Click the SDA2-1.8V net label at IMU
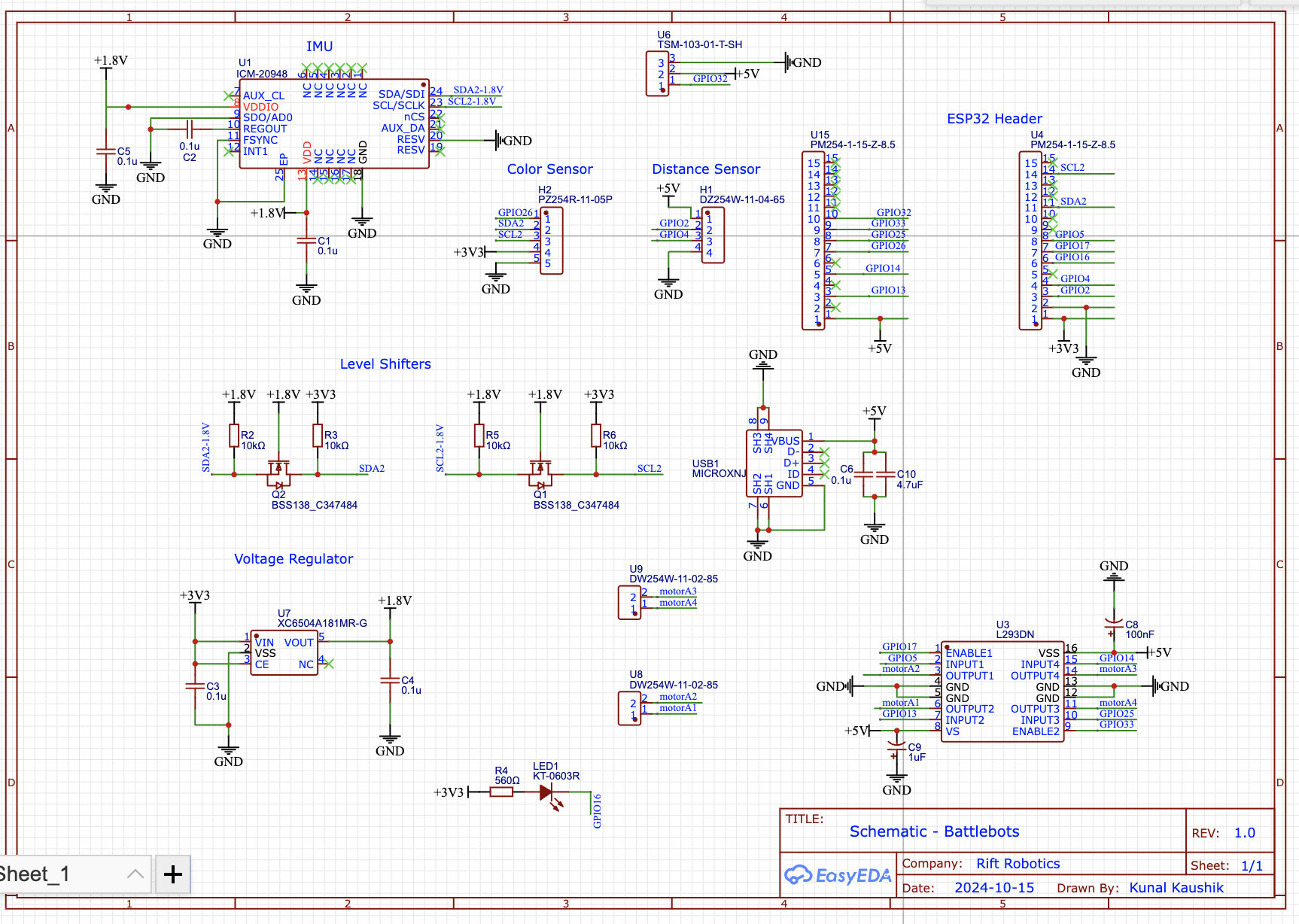Screen dimensions: 1299x924 478,90
